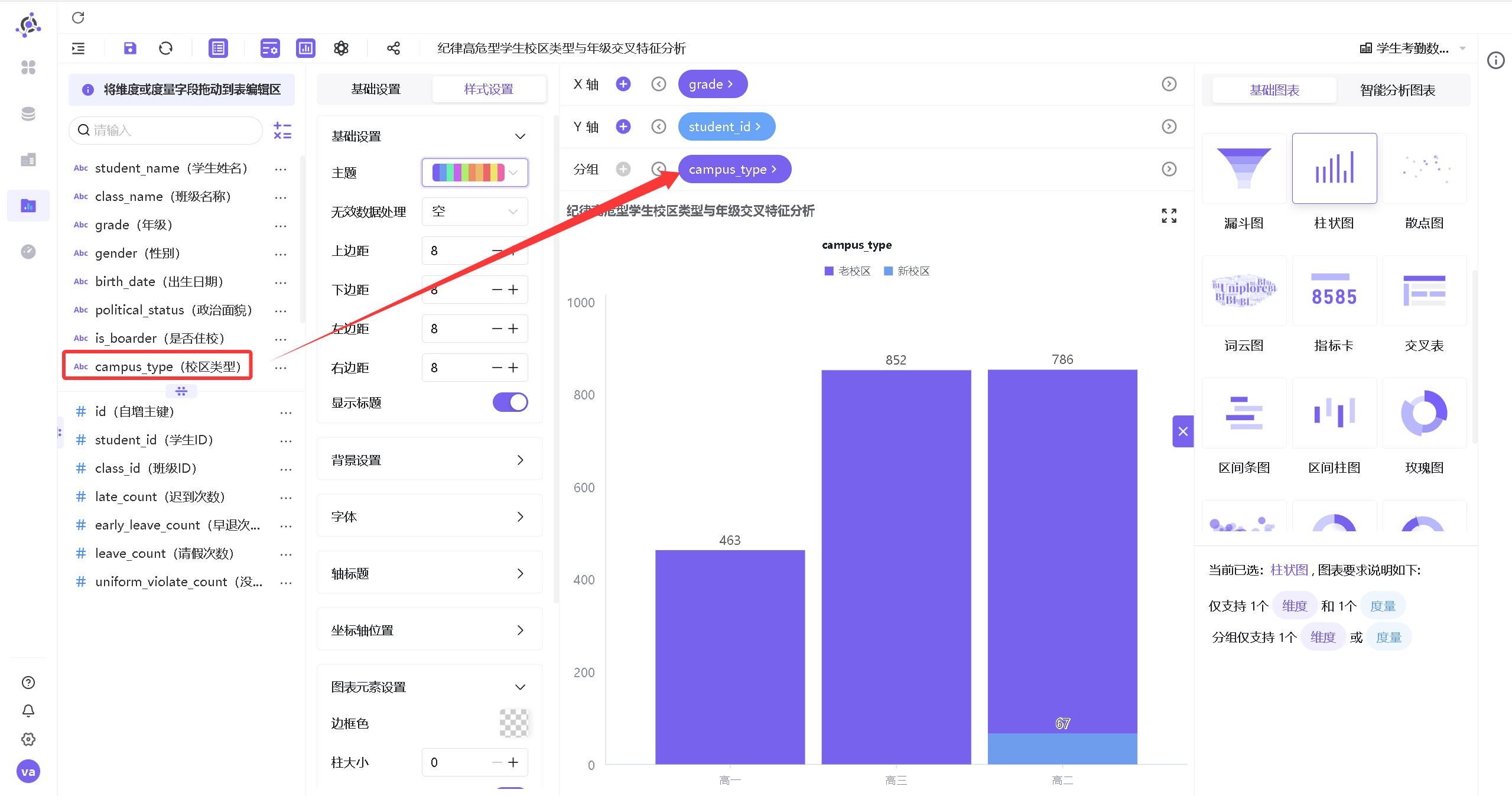
Task: Open the 学生考勤数 dataset dropdown
Action: (x=1413, y=48)
